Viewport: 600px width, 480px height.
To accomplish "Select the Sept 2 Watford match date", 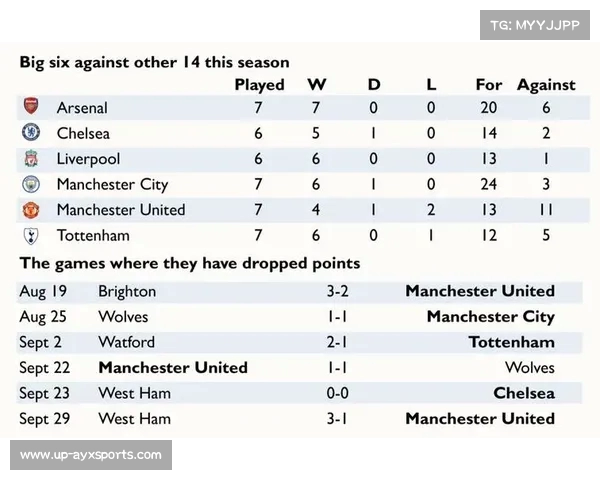I will tap(40, 342).
